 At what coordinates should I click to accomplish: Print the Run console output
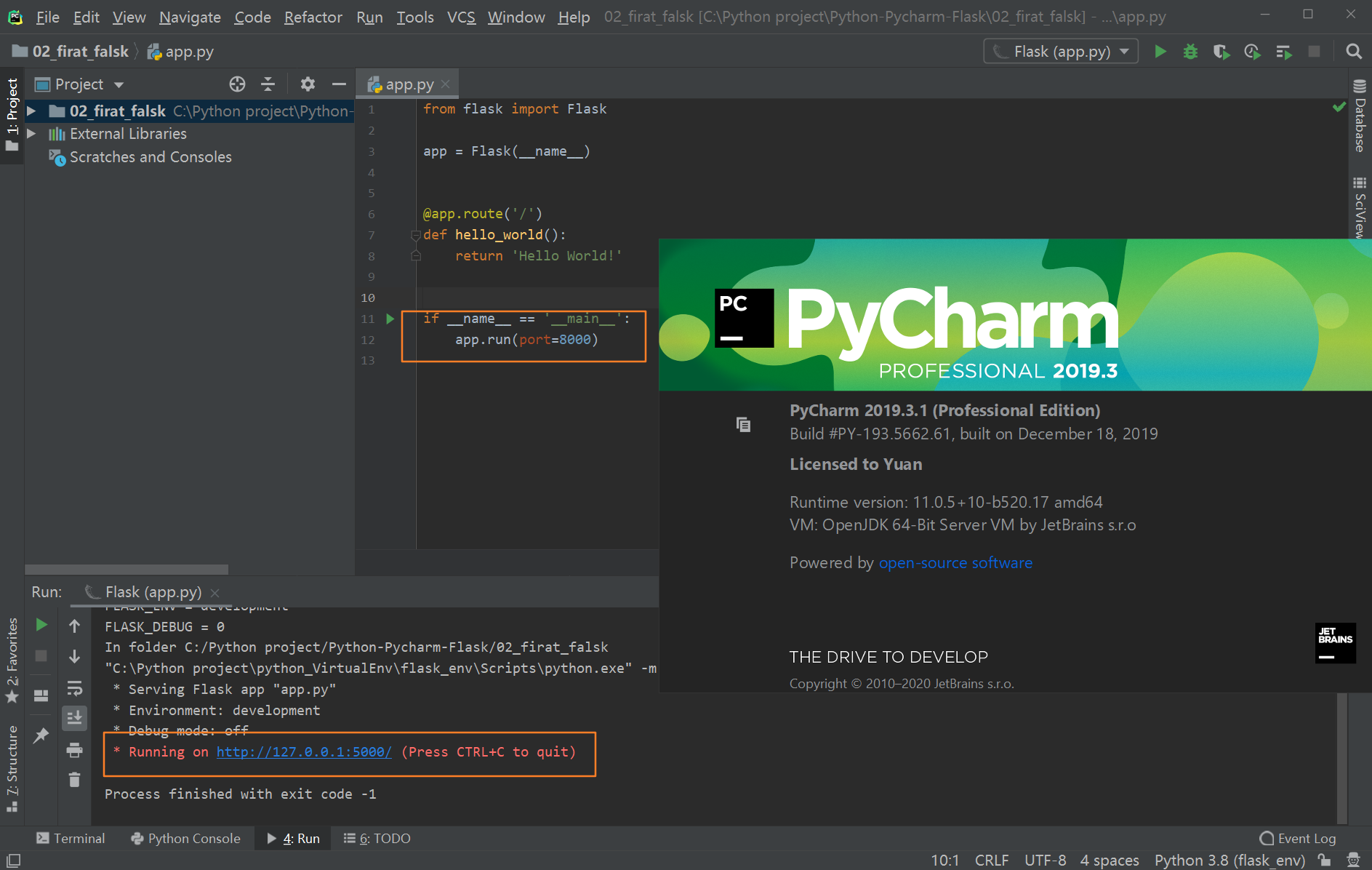(74, 750)
